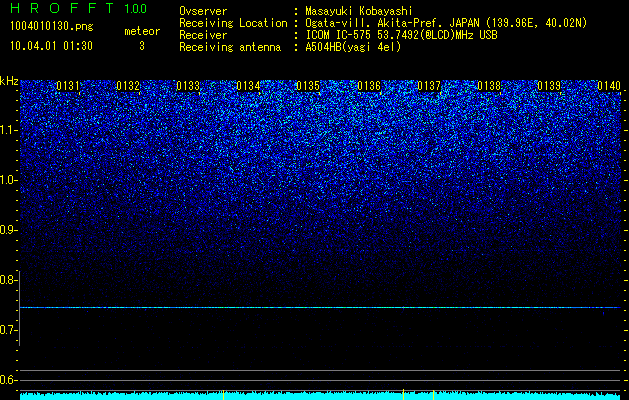
Task: Click the 0.7 frequency axis label
Action: [7, 330]
